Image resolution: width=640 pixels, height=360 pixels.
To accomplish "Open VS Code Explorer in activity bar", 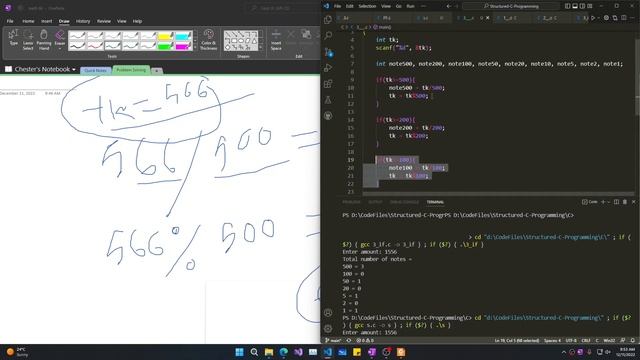I will coord(328,19).
